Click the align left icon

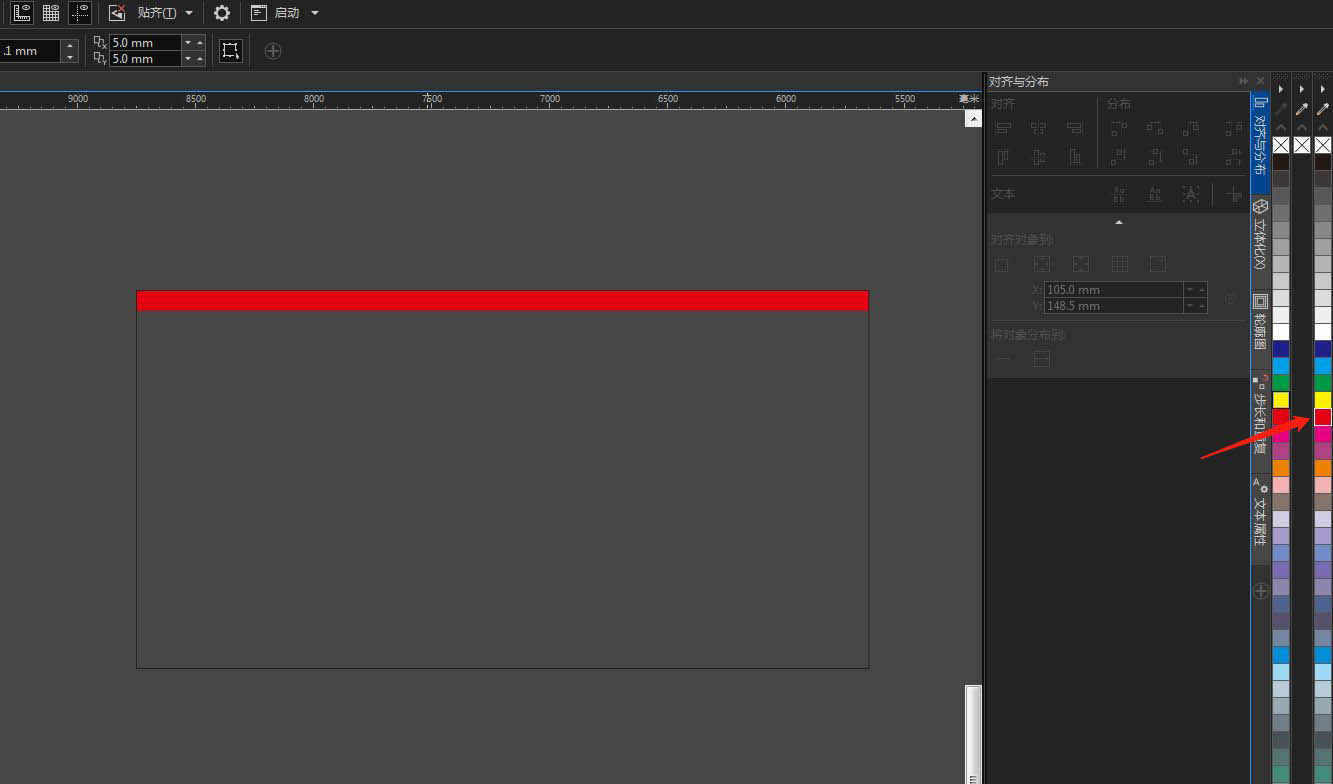tap(1003, 128)
